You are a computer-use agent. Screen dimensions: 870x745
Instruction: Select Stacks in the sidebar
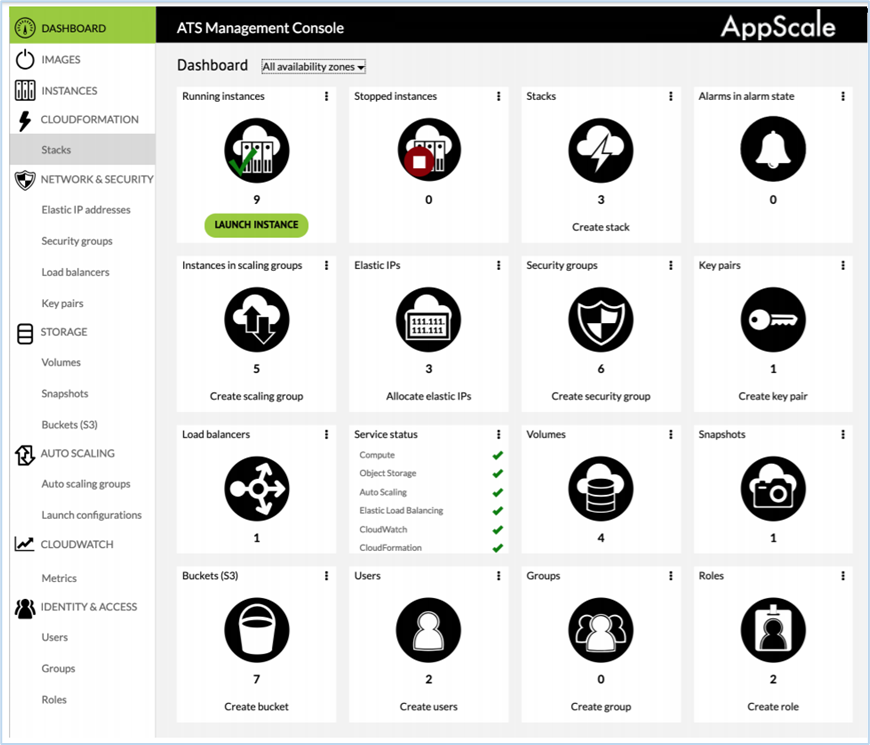point(82,149)
